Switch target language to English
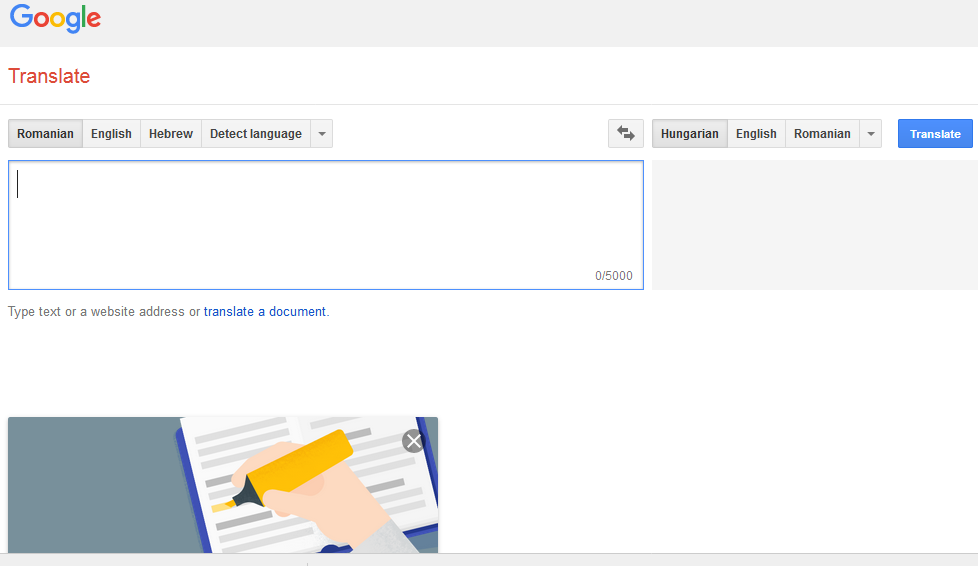The height and width of the screenshot is (566, 978). (756, 134)
